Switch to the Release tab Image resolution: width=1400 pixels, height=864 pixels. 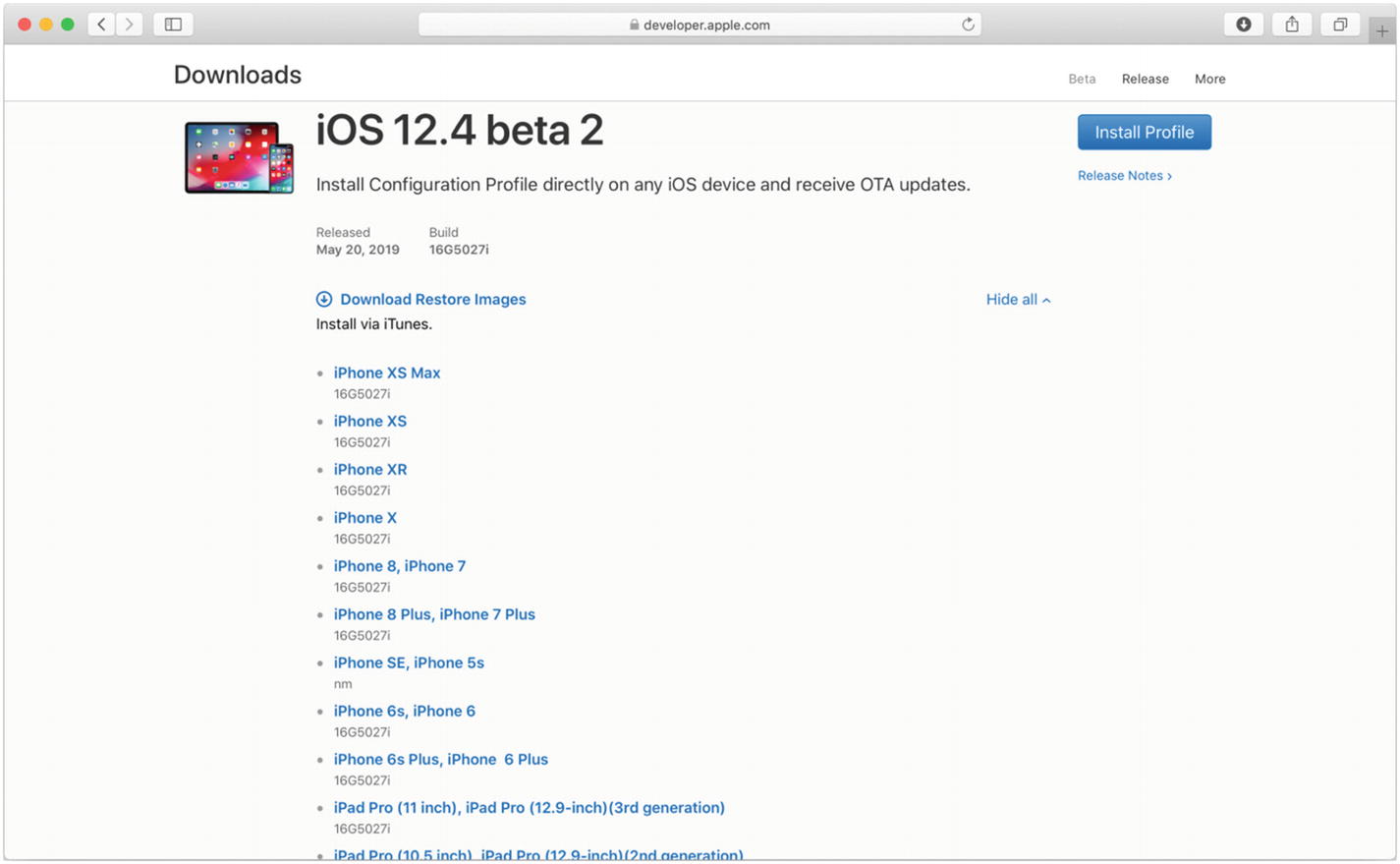point(1146,80)
